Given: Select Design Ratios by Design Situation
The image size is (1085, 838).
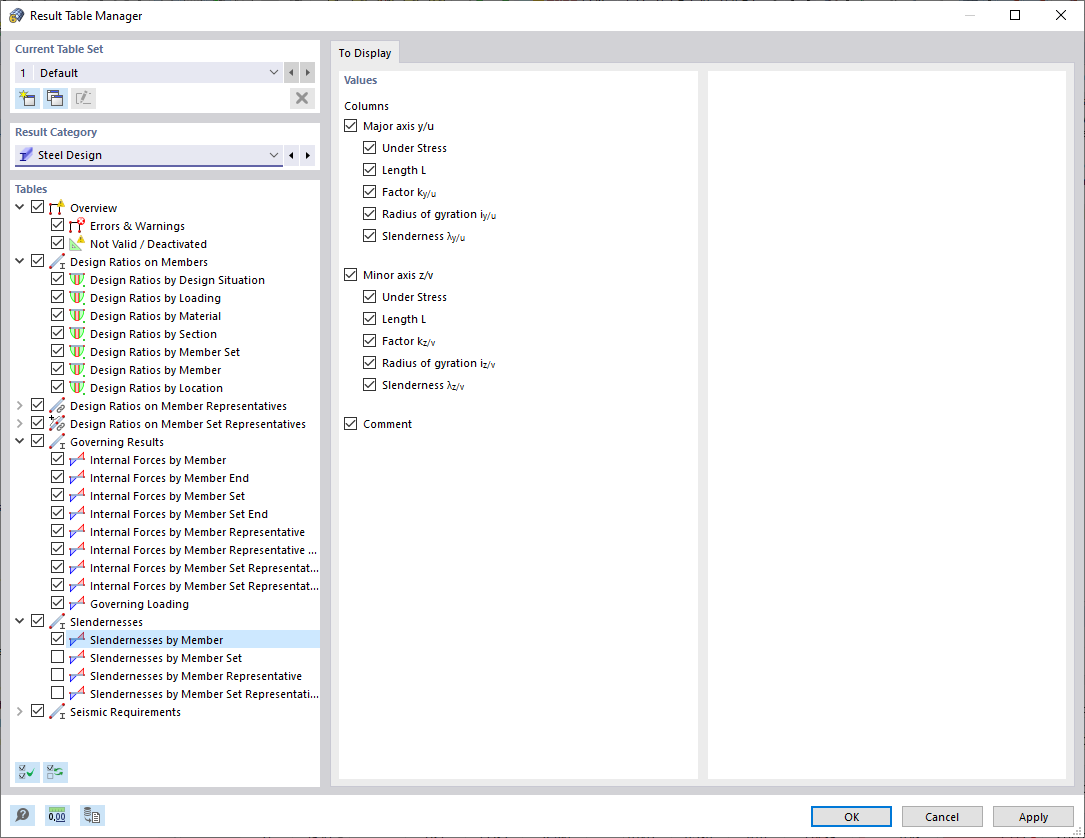Looking at the screenshot, I should (177, 280).
